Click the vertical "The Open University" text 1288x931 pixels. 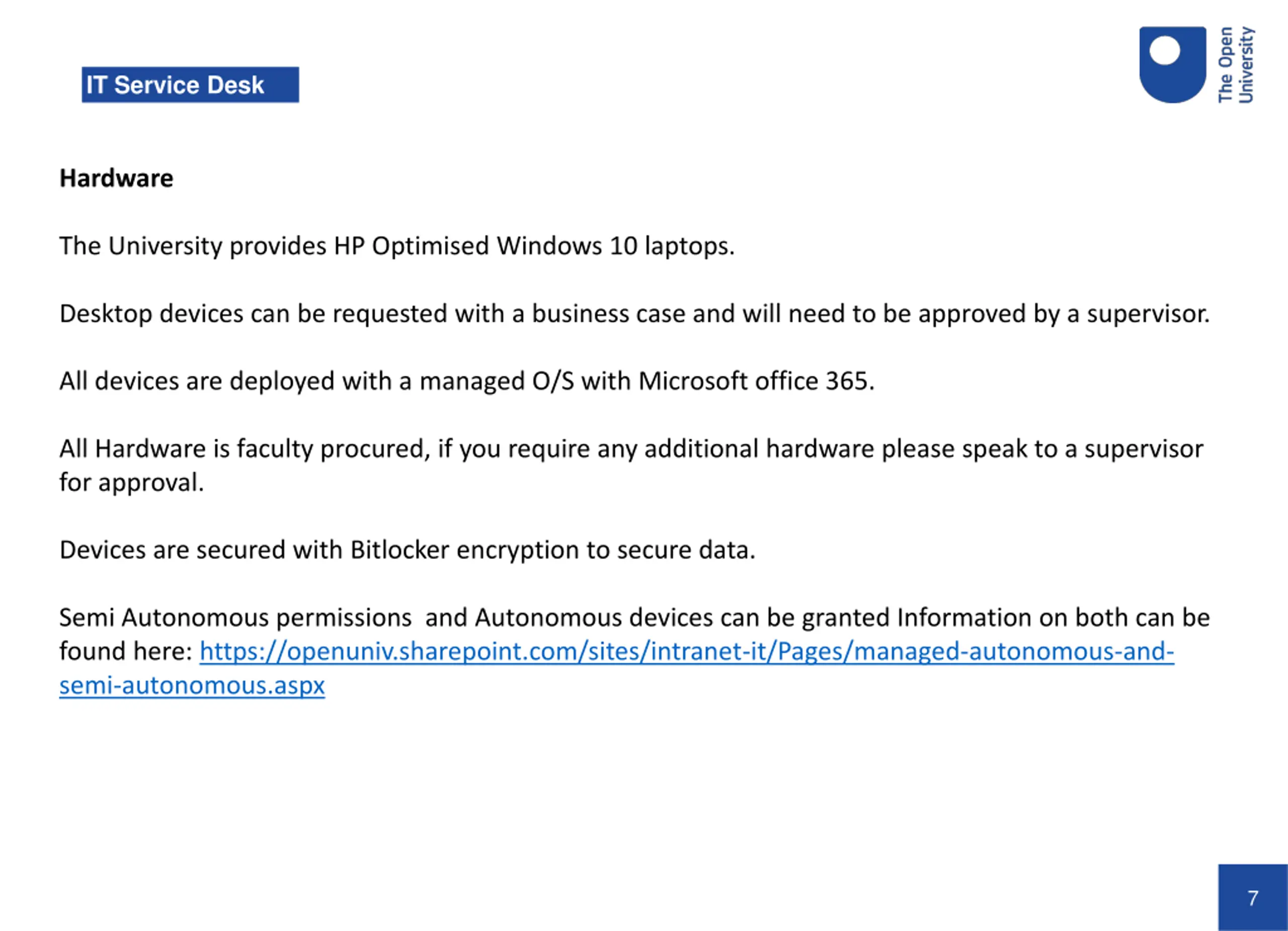click(1236, 65)
